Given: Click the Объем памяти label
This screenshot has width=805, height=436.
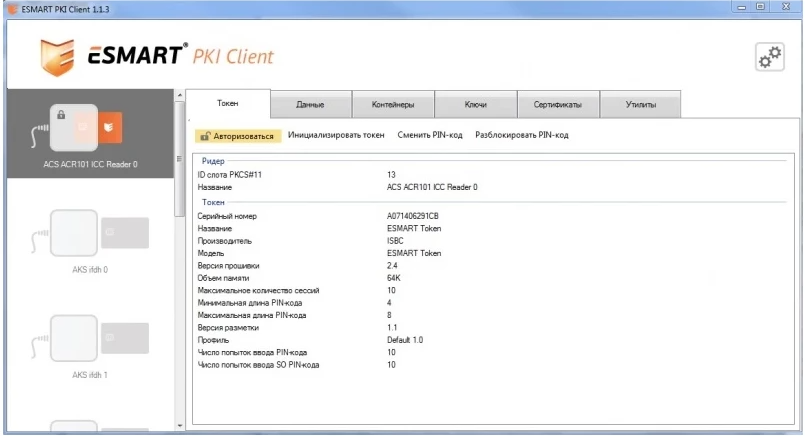Looking at the screenshot, I should click(223, 278).
